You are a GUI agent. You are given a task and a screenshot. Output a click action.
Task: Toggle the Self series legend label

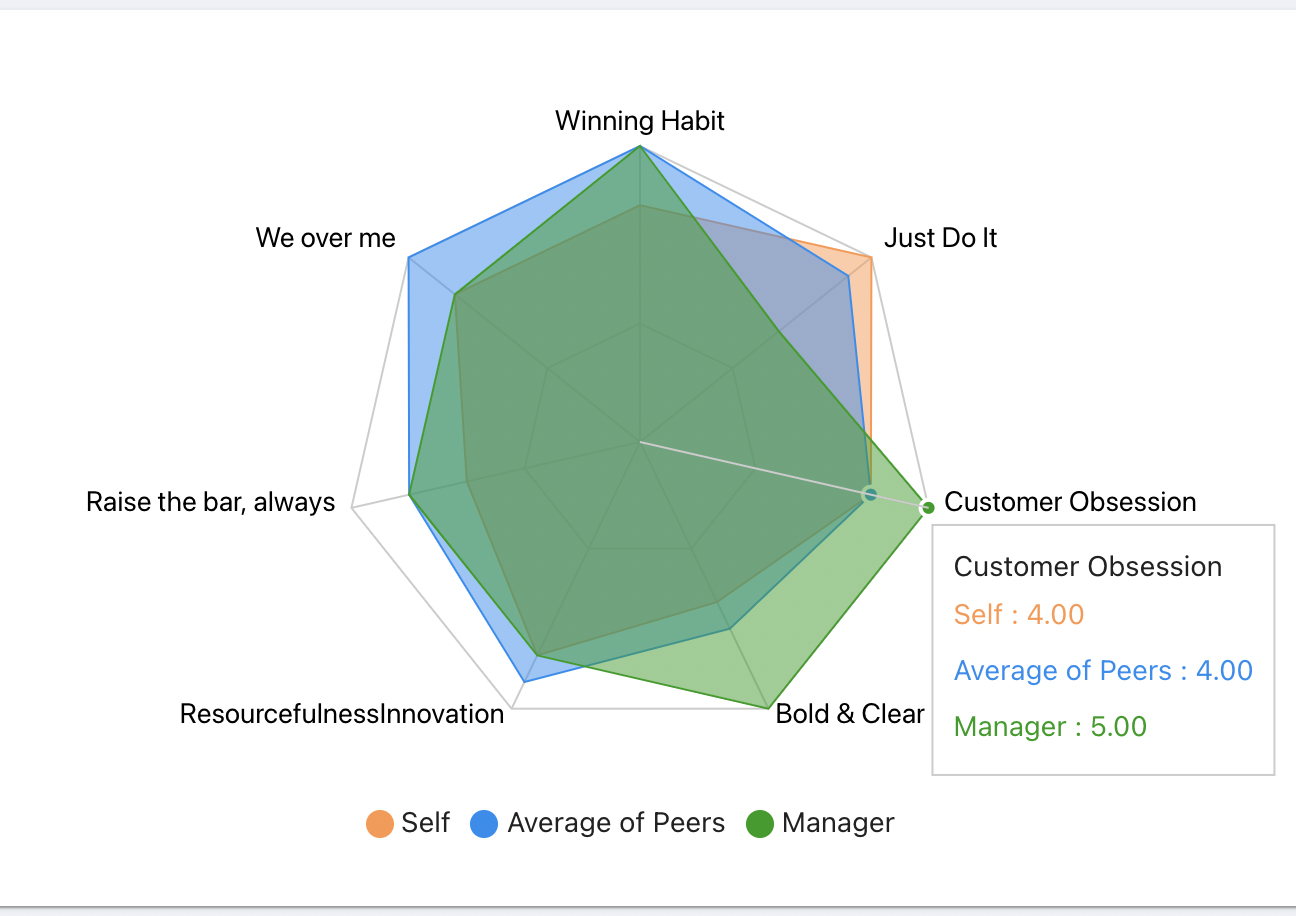(425, 823)
